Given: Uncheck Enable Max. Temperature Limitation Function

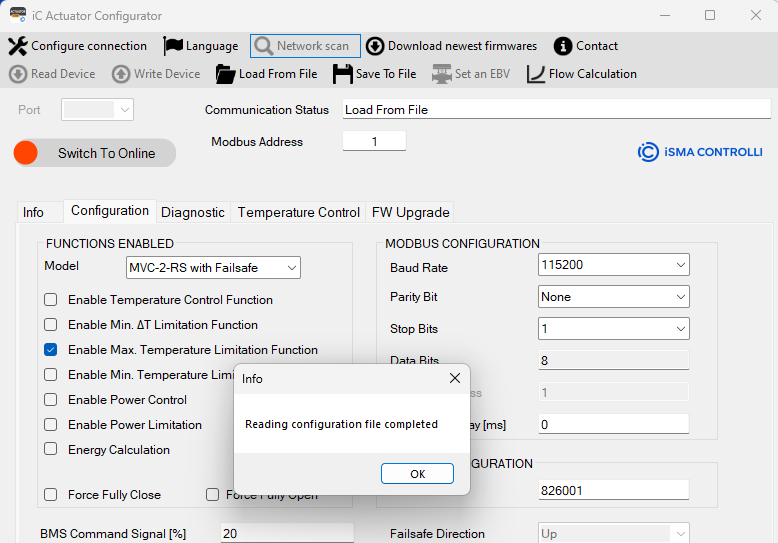Looking at the screenshot, I should 51,349.
